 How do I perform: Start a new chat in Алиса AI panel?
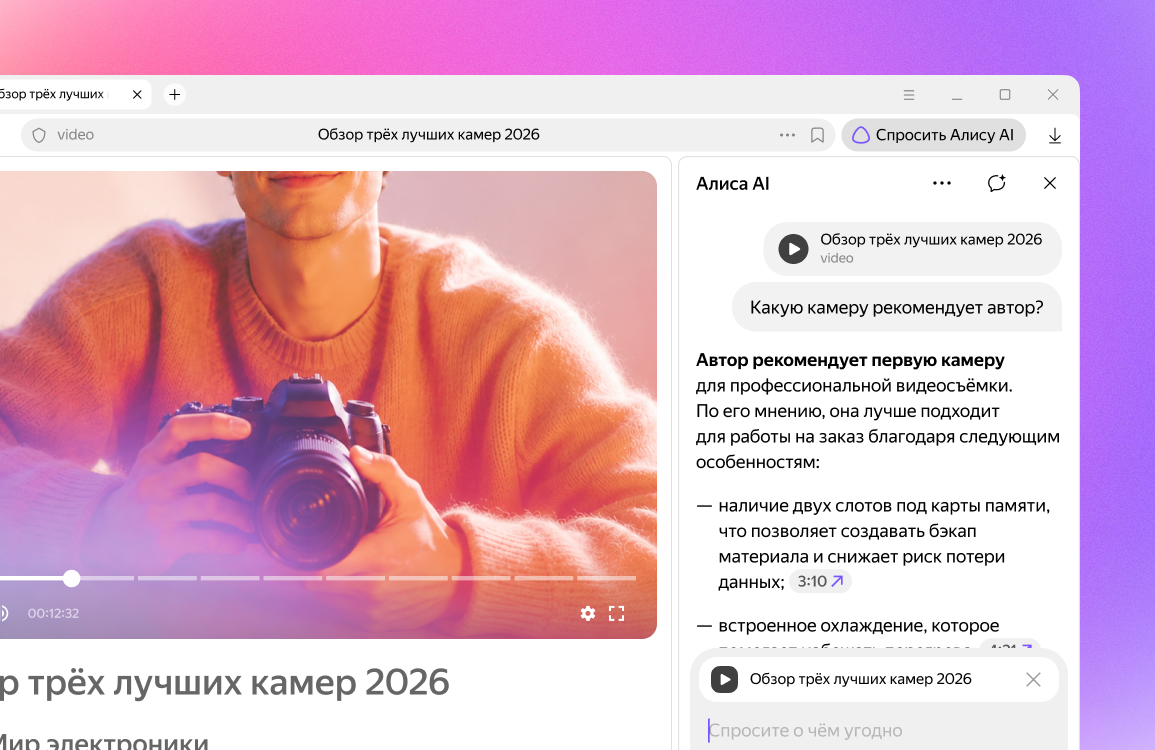997,183
